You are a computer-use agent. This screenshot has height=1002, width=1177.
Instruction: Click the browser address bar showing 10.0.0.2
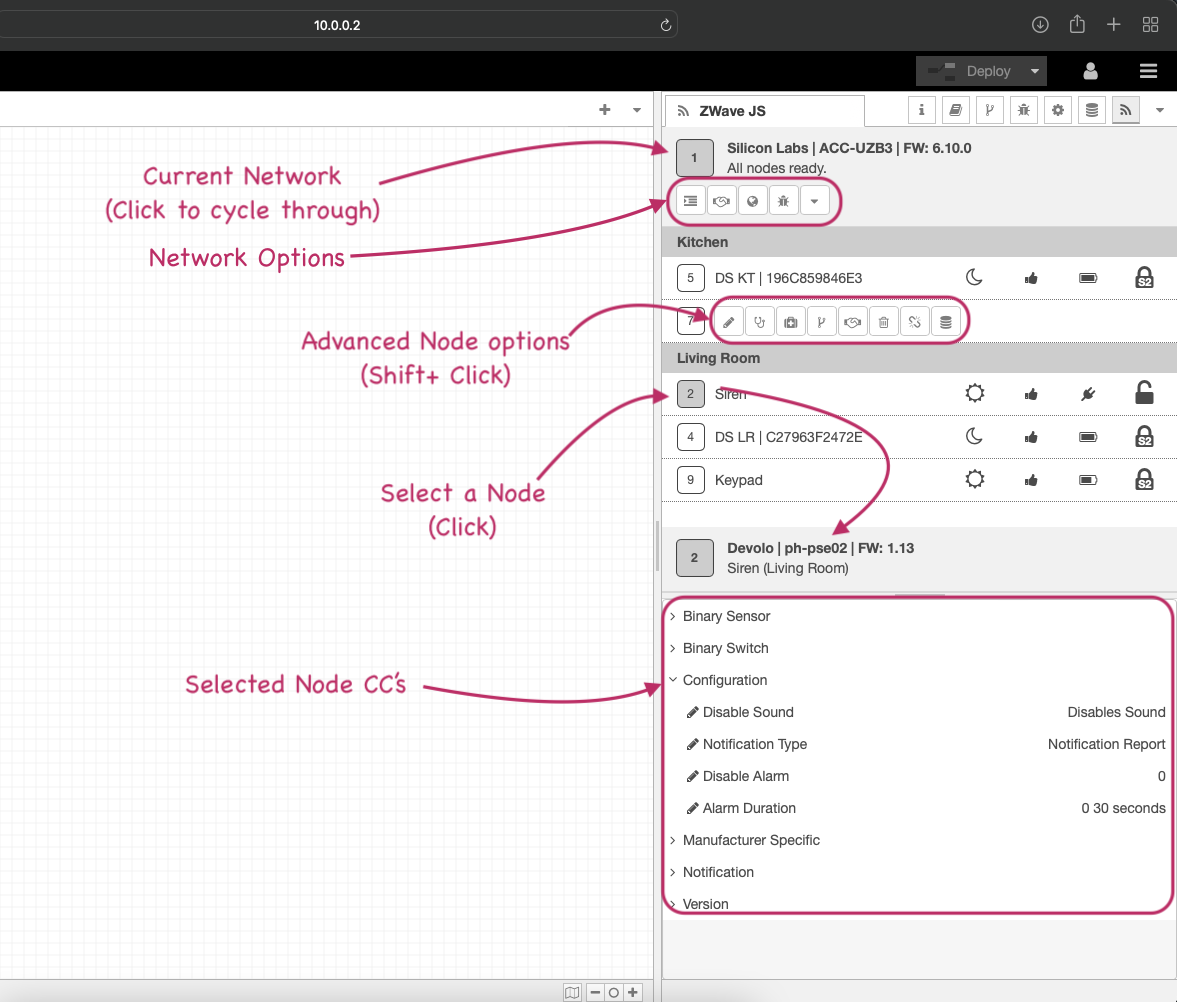[x=337, y=25]
